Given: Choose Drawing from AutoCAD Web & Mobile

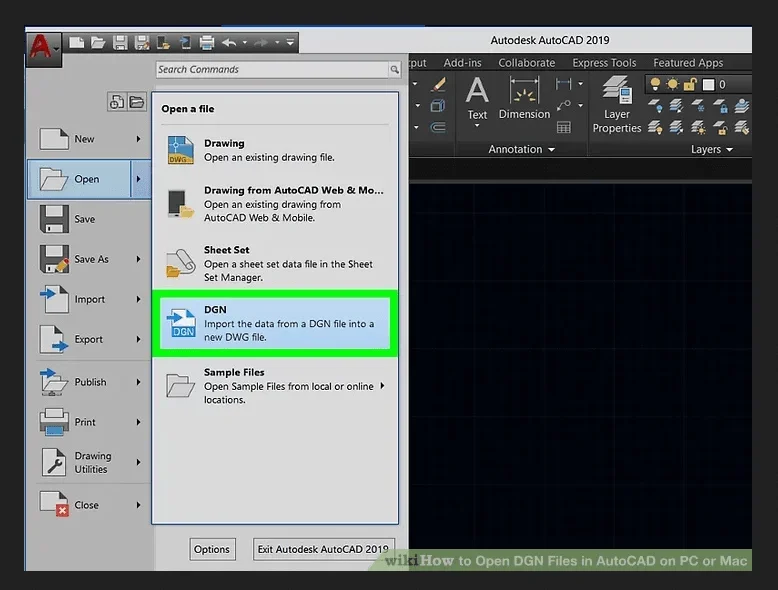Looking at the screenshot, I should tap(275, 204).
